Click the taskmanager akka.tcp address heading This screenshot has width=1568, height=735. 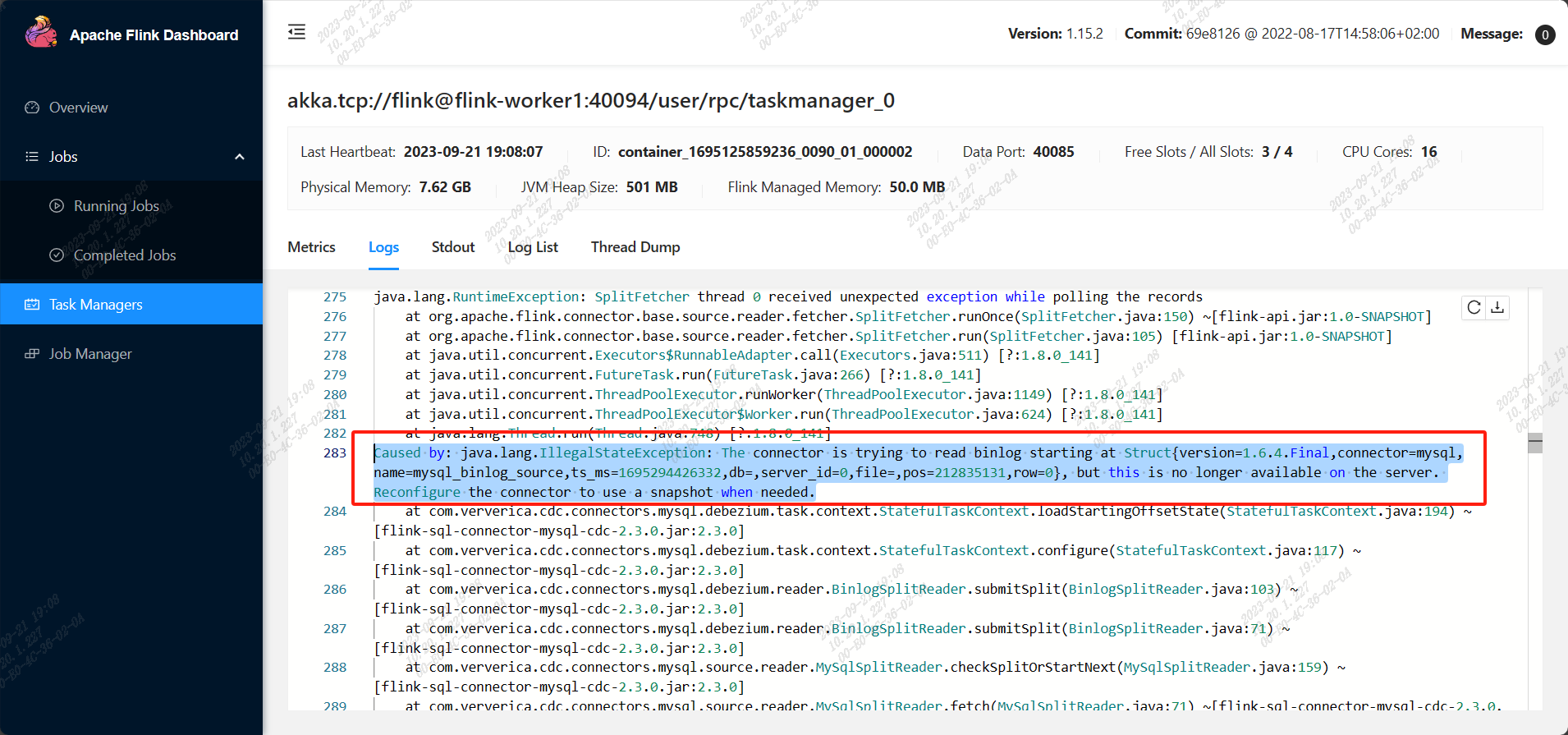pyautogui.click(x=591, y=100)
